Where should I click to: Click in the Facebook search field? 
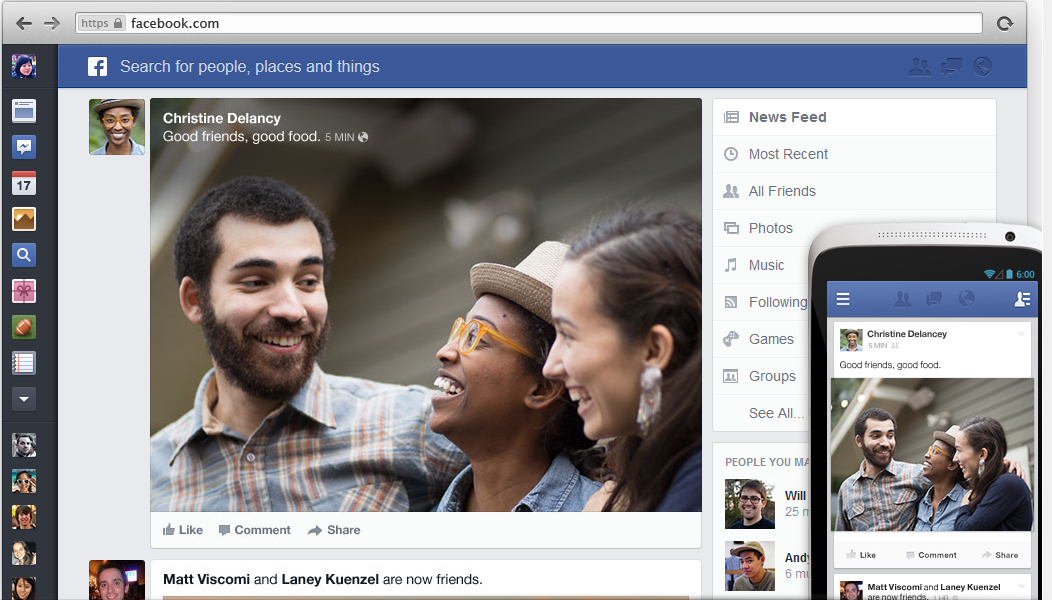pos(250,66)
